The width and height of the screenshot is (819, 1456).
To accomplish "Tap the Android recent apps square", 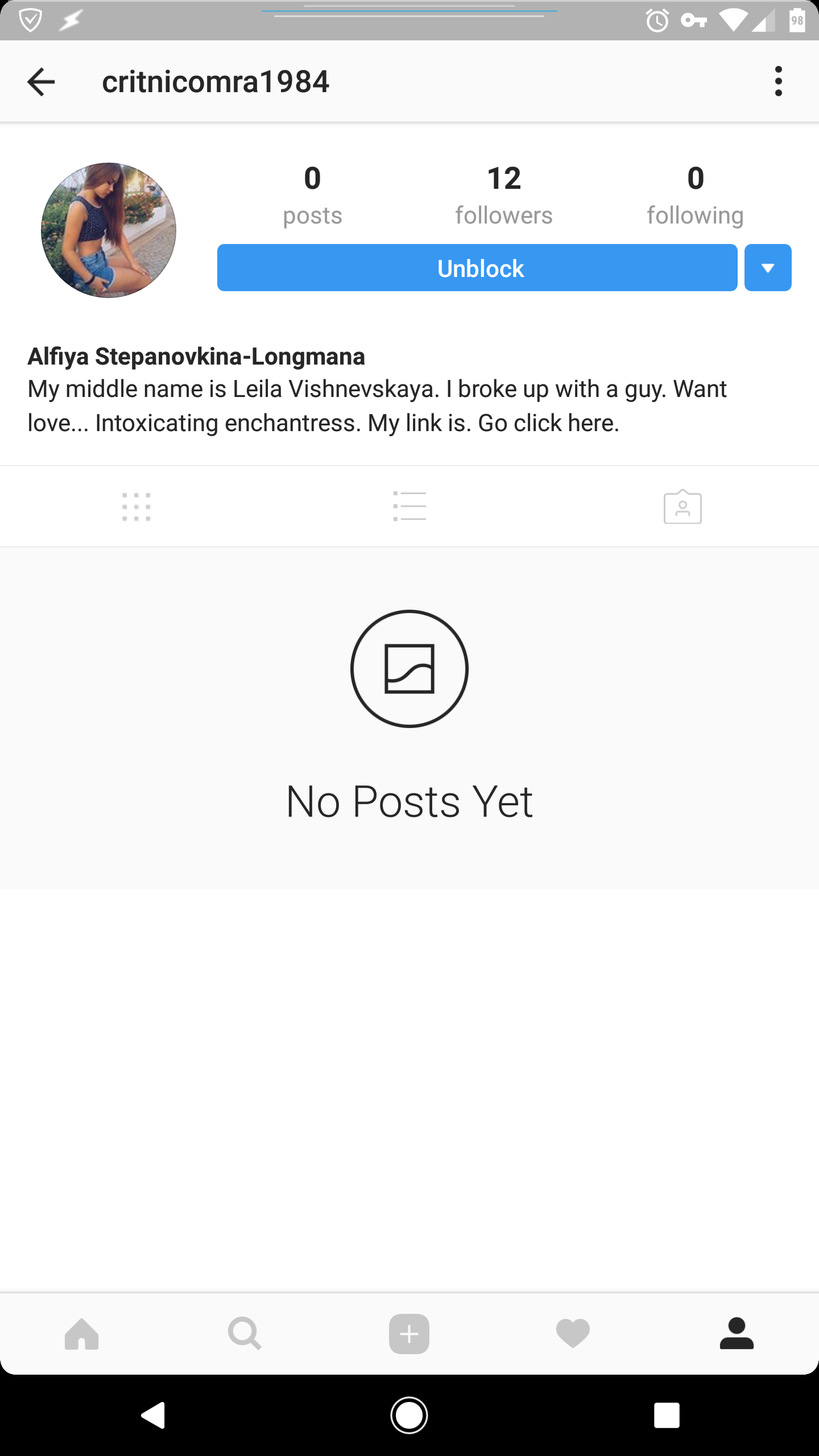I will 667,1415.
